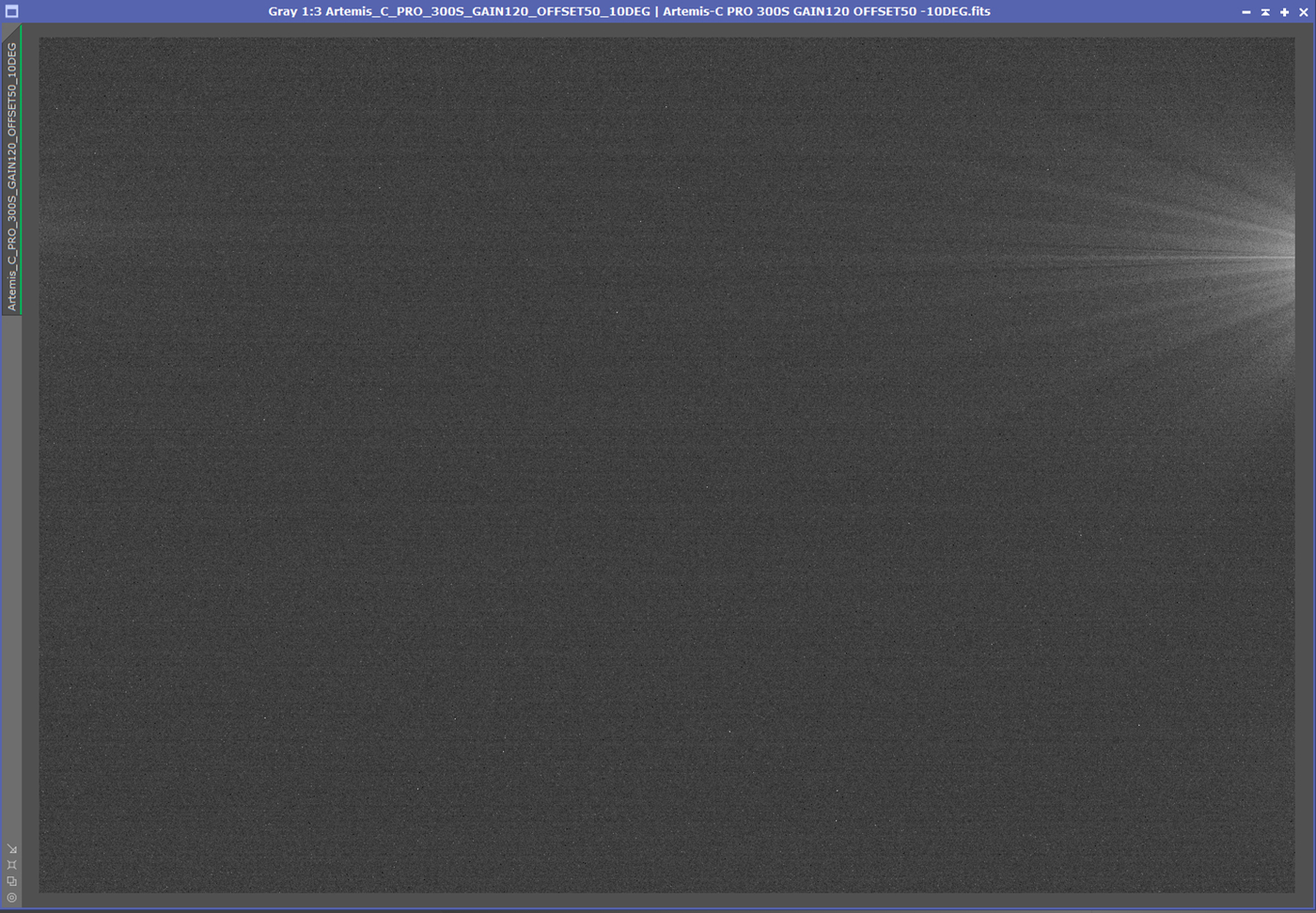
Task: Click the circular target icon at bottom-left
Action: point(11,898)
